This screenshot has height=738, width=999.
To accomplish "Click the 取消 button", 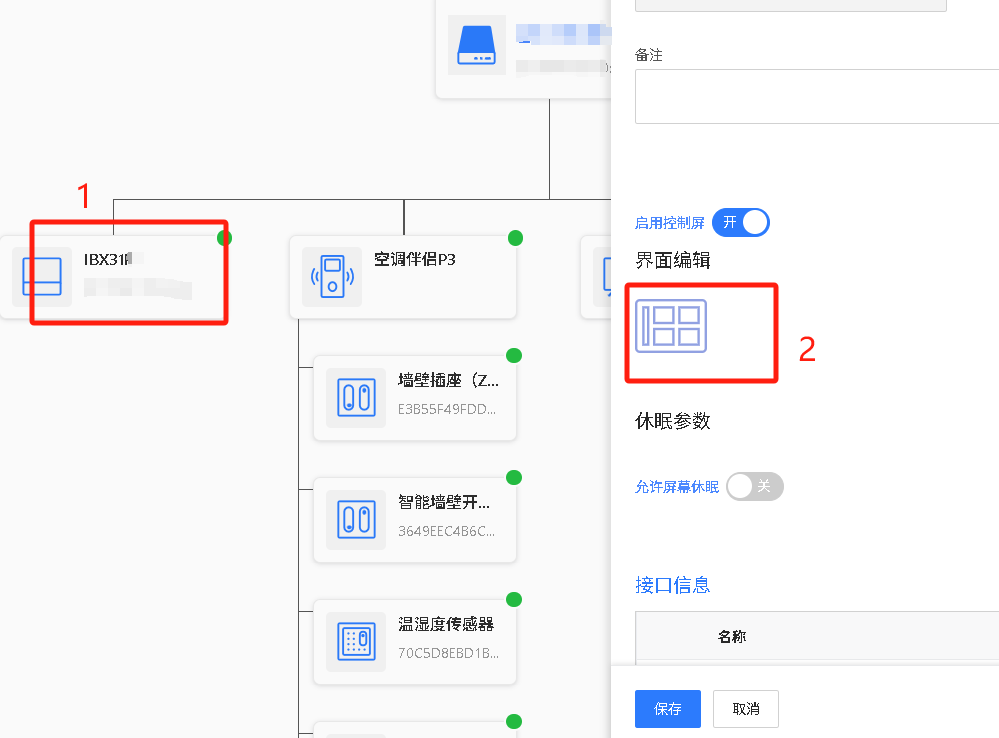I will [x=745, y=709].
